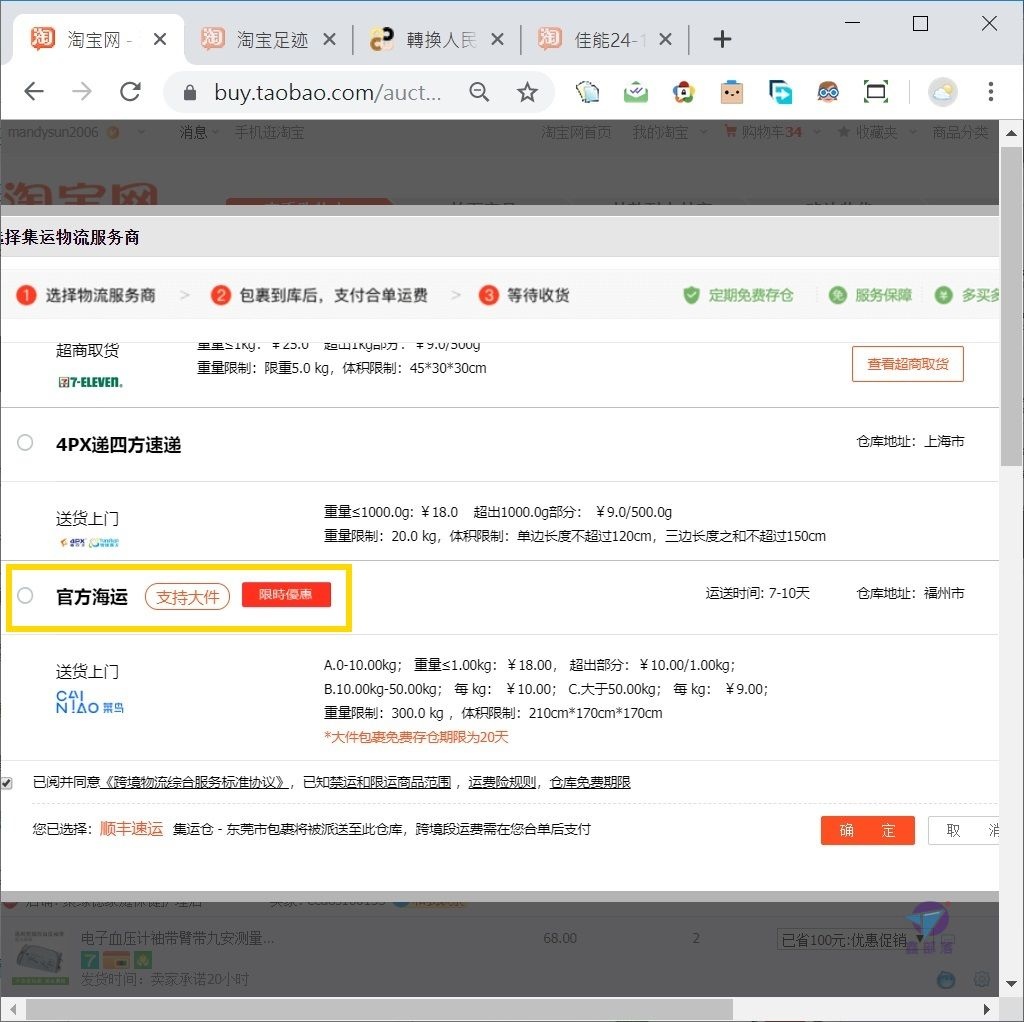Click the paper sheets extension icon
1024x1022 pixels.
(587, 92)
